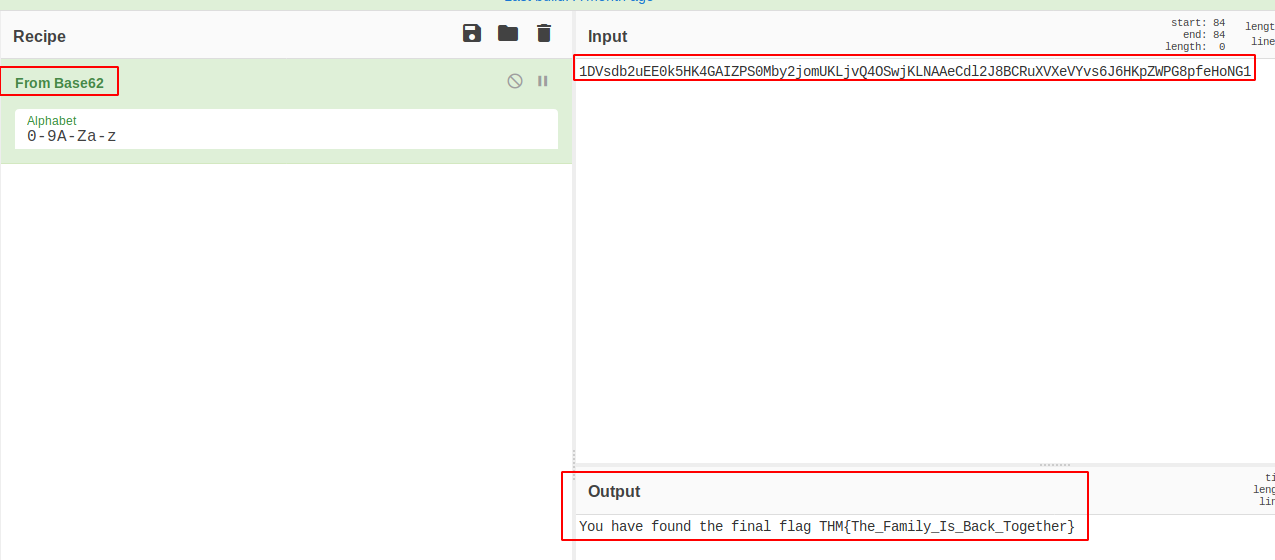1275x560 pixels.
Task: Select the From Base62 operation title
Action: click(59, 83)
